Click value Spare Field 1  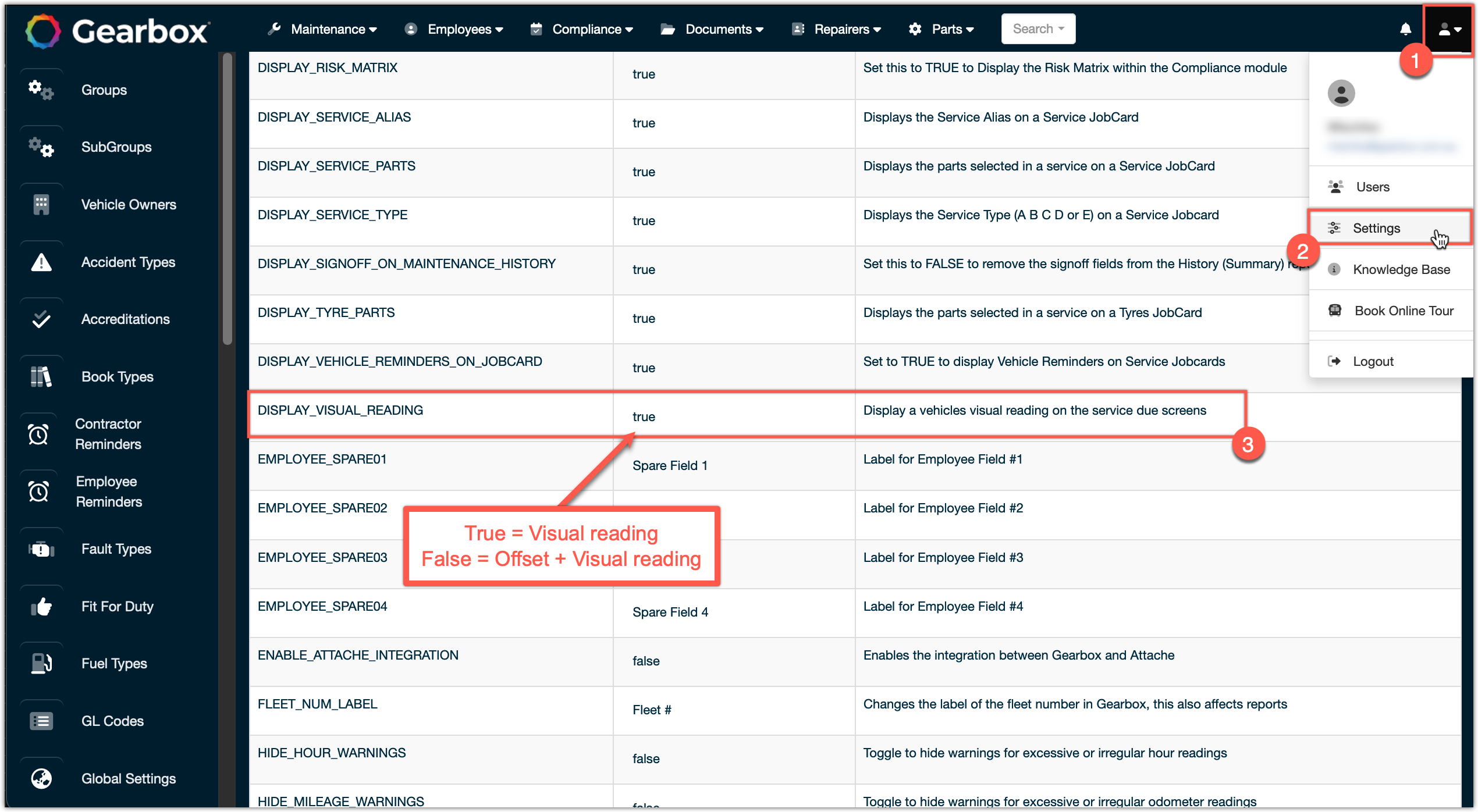click(x=670, y=465)
